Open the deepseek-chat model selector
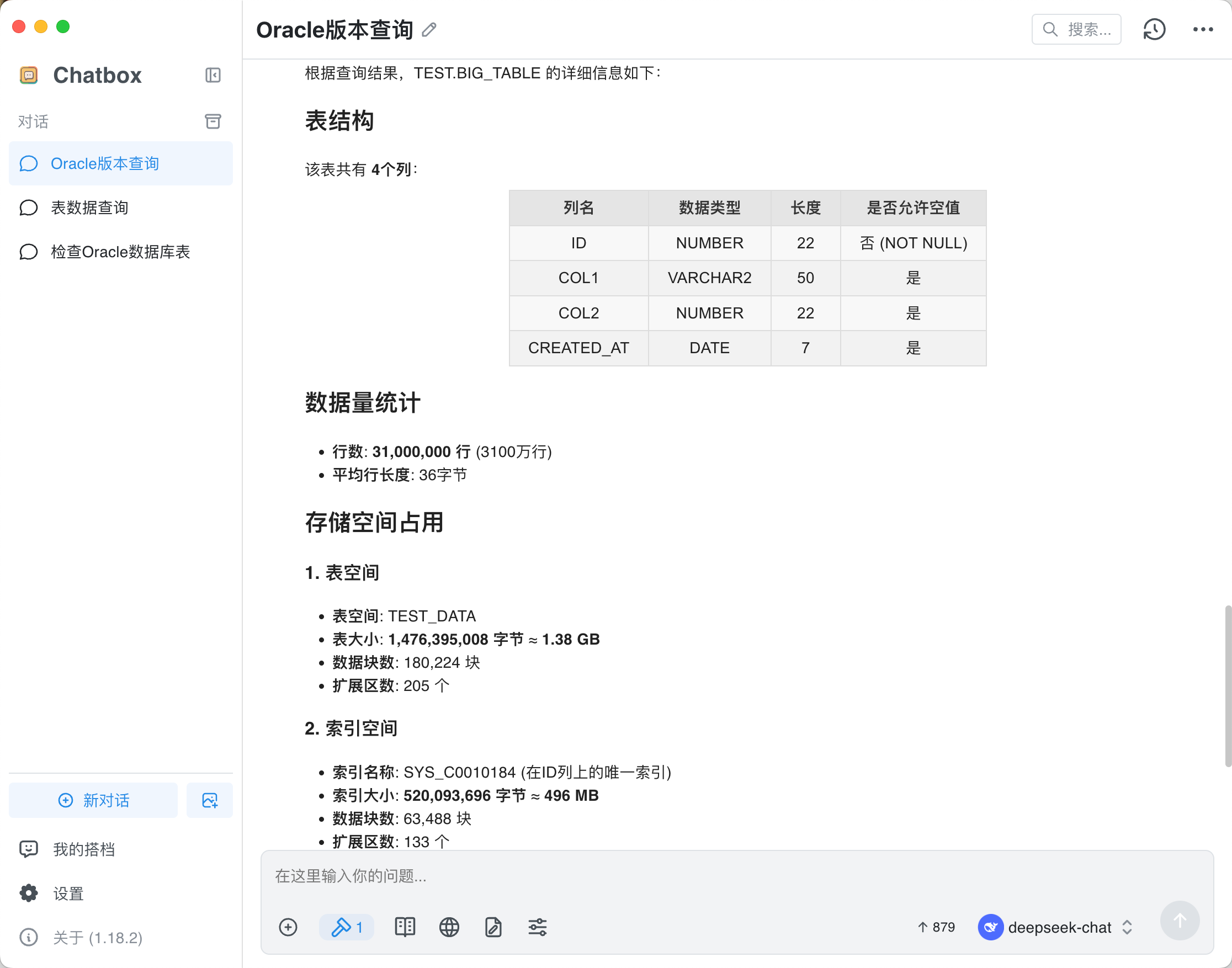 1056,927
